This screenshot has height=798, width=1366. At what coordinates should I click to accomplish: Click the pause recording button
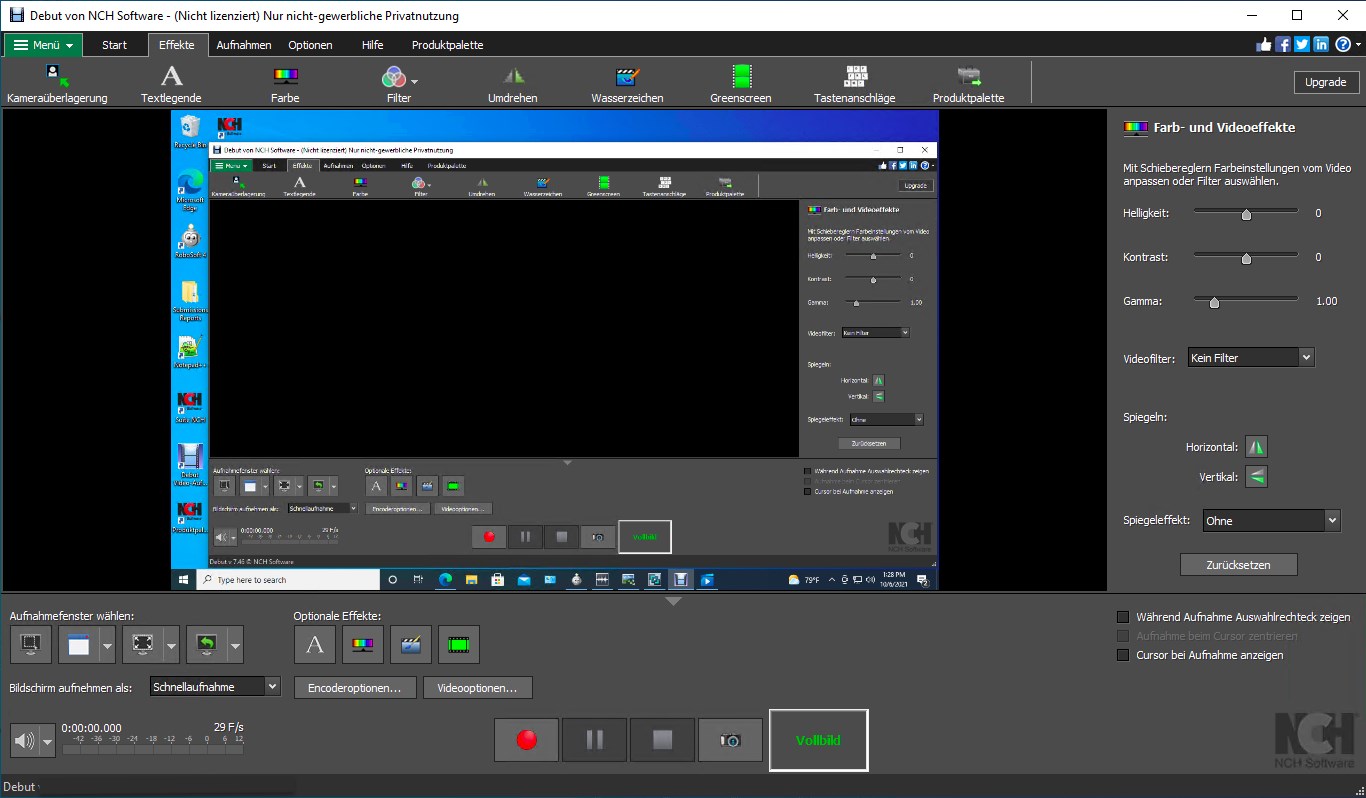pos(594,740)
